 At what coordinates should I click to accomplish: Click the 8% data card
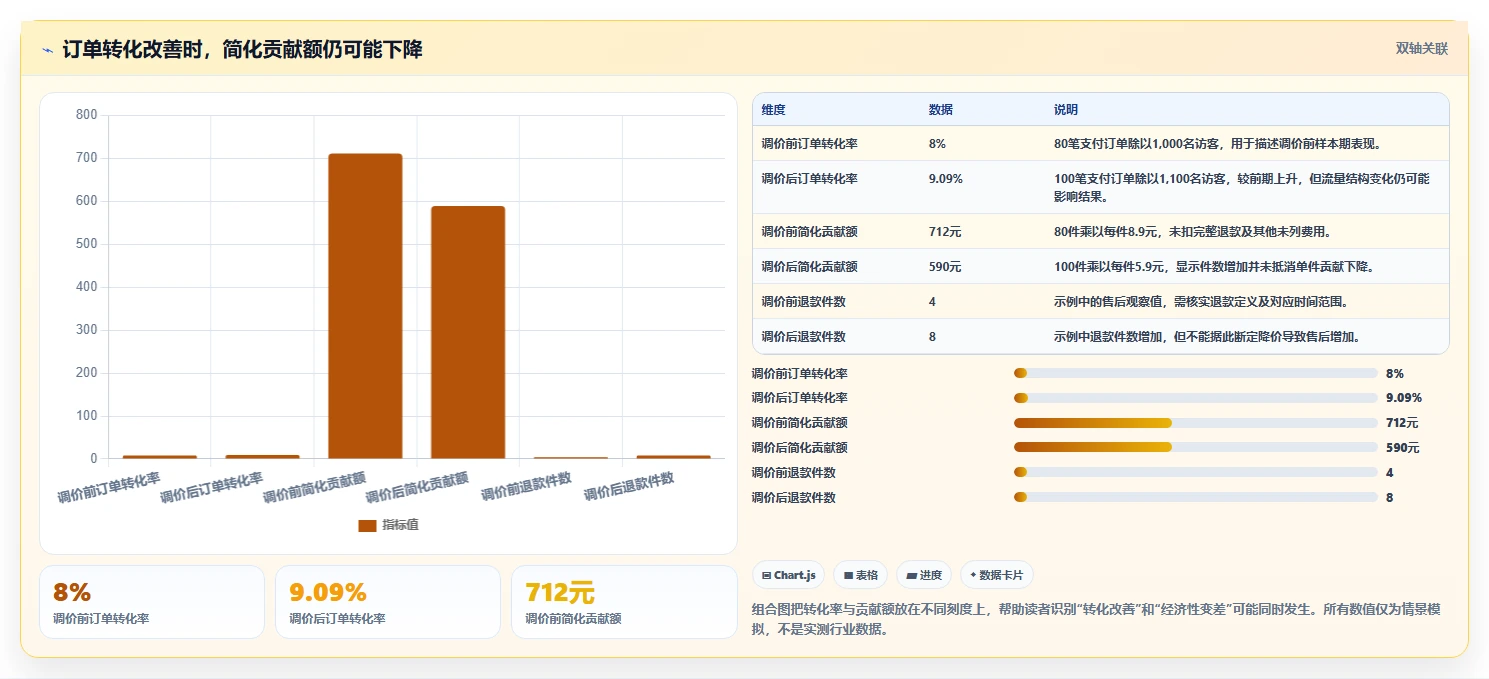click(x=152, y=602)
